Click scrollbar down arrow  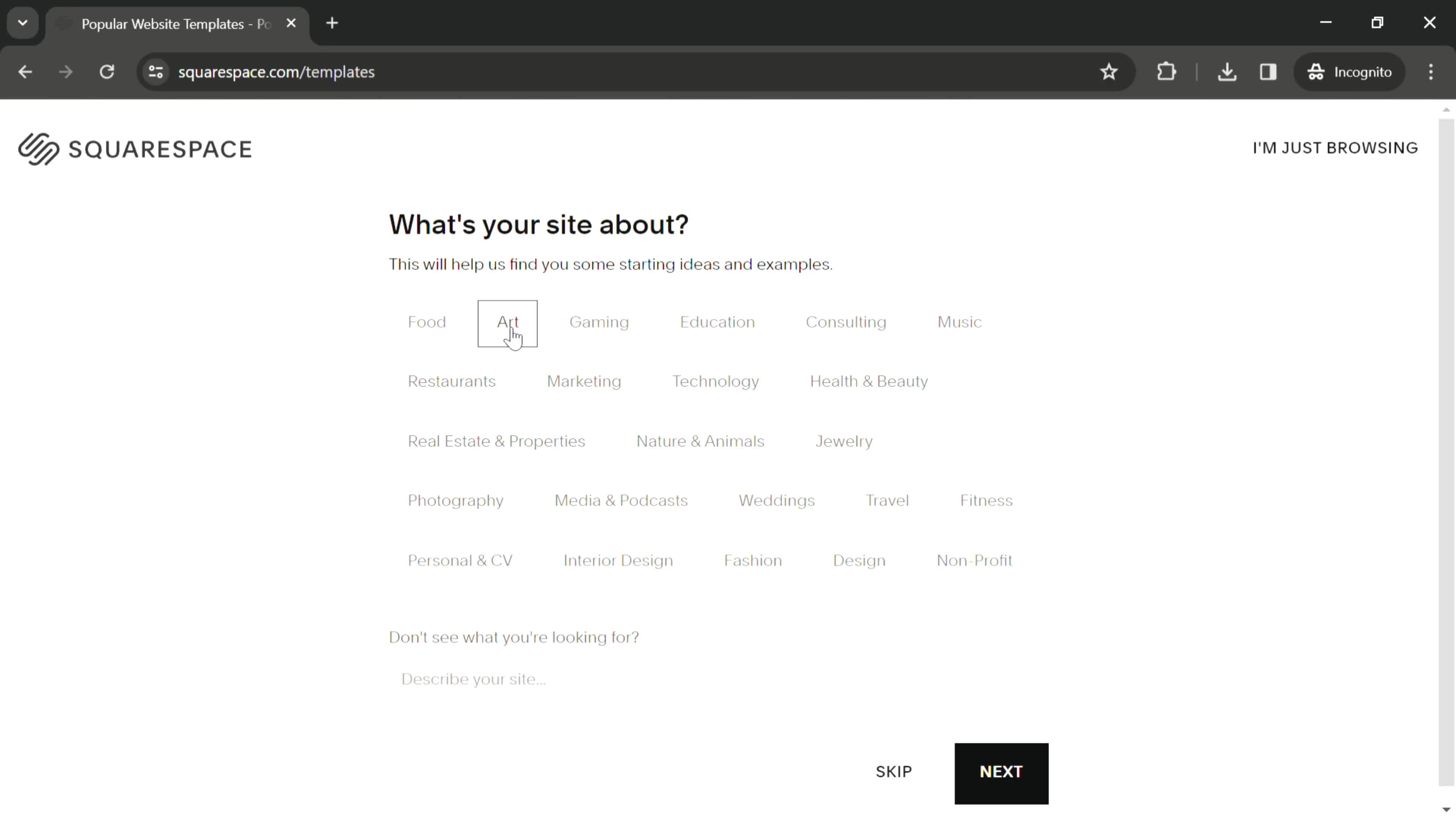[x=1446, y=810]
